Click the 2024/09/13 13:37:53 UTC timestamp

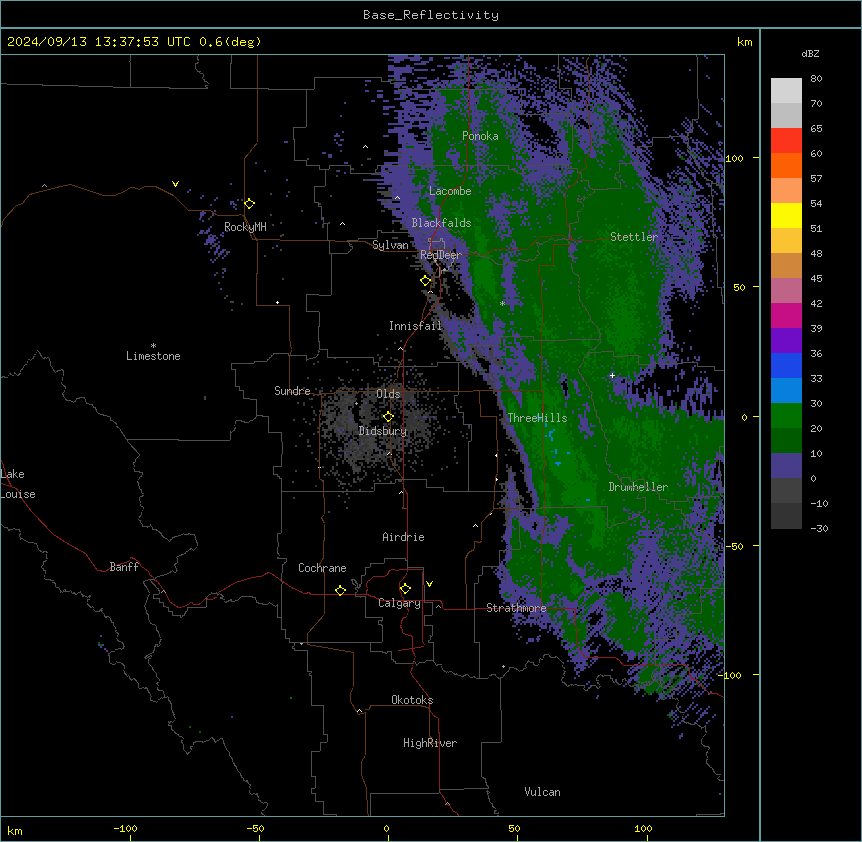tap(98, 42)
